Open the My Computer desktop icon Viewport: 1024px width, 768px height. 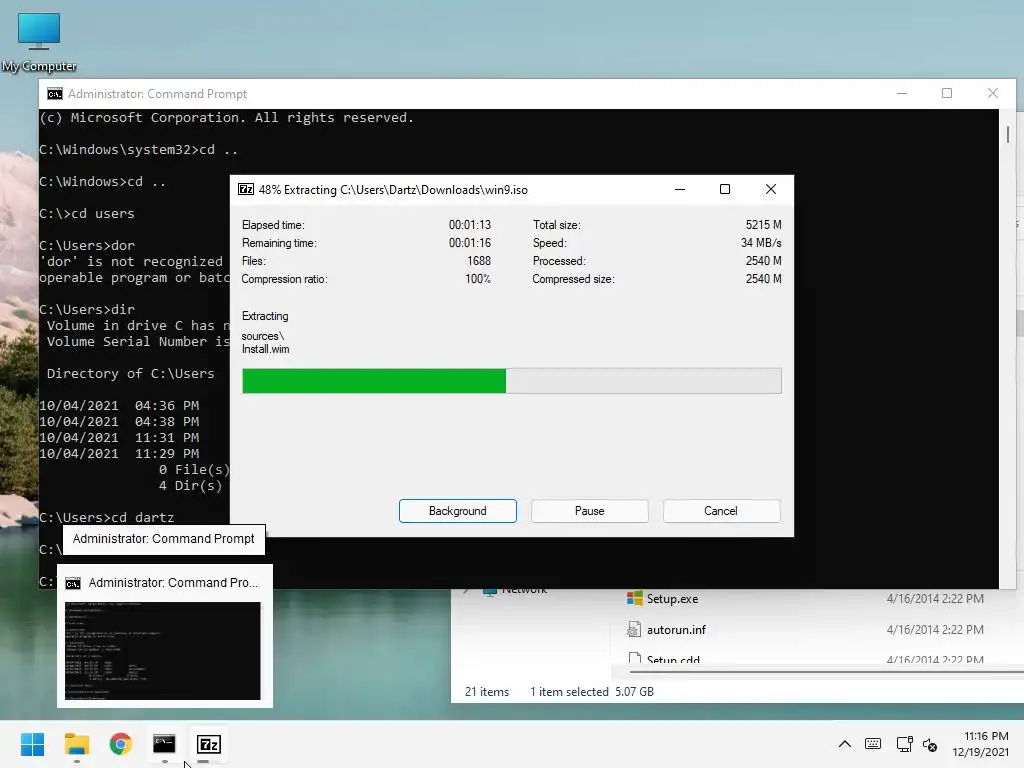(39, 40)
